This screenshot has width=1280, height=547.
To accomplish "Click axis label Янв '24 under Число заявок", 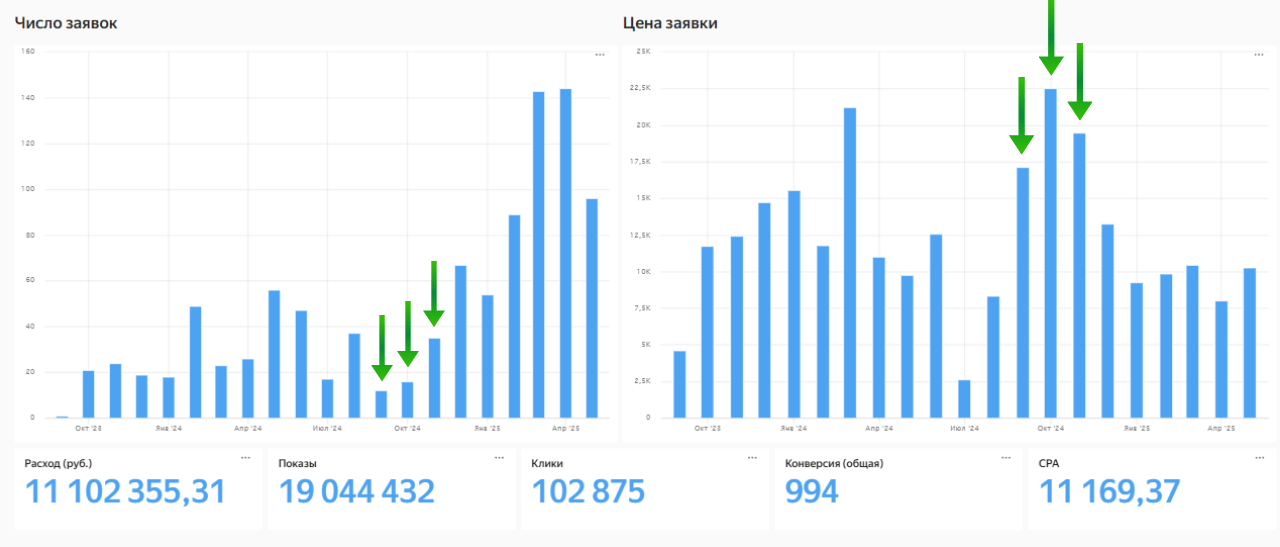I will tap(169, 428).
